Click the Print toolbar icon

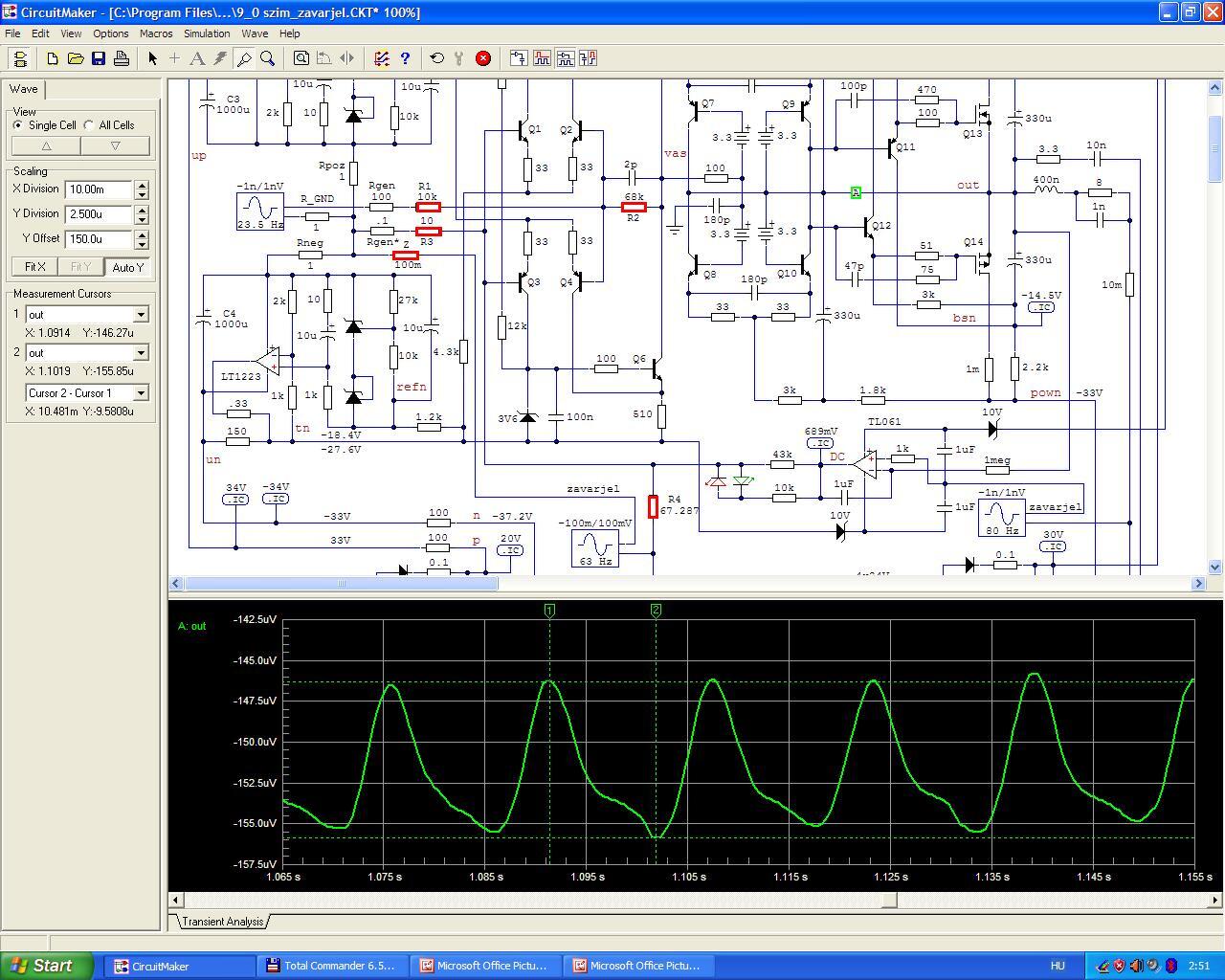(x=122, y=58)
